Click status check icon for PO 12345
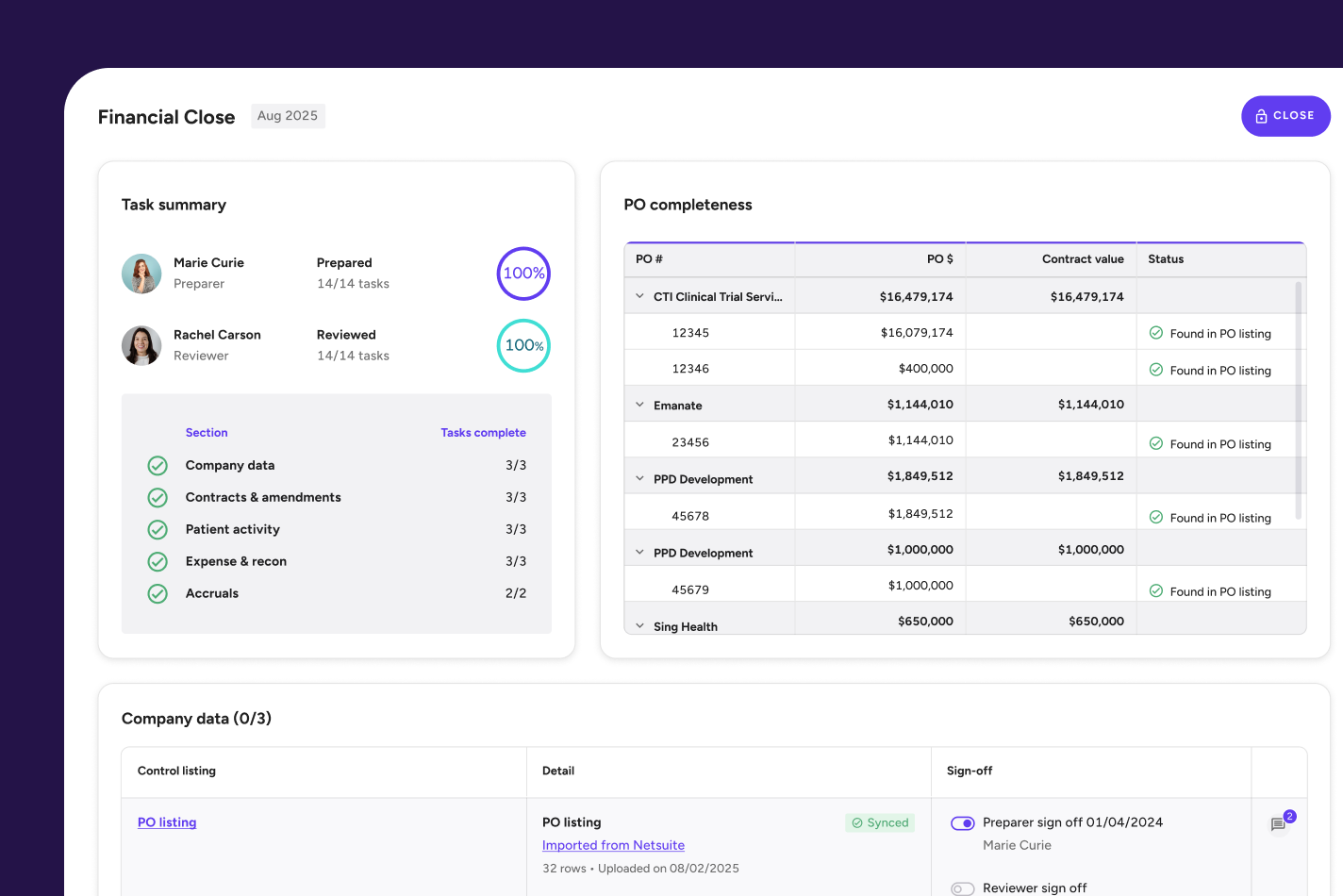 coord(1155,333)
